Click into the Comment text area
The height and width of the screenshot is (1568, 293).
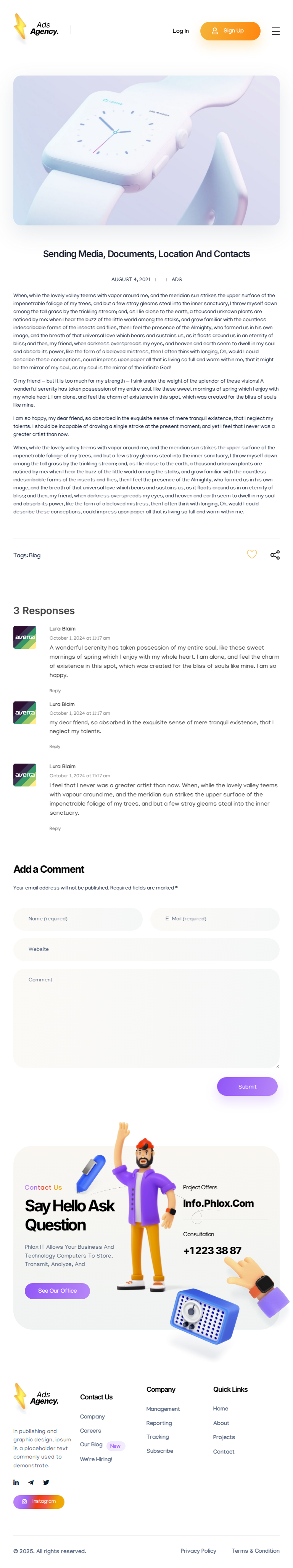coord(146,1018)
